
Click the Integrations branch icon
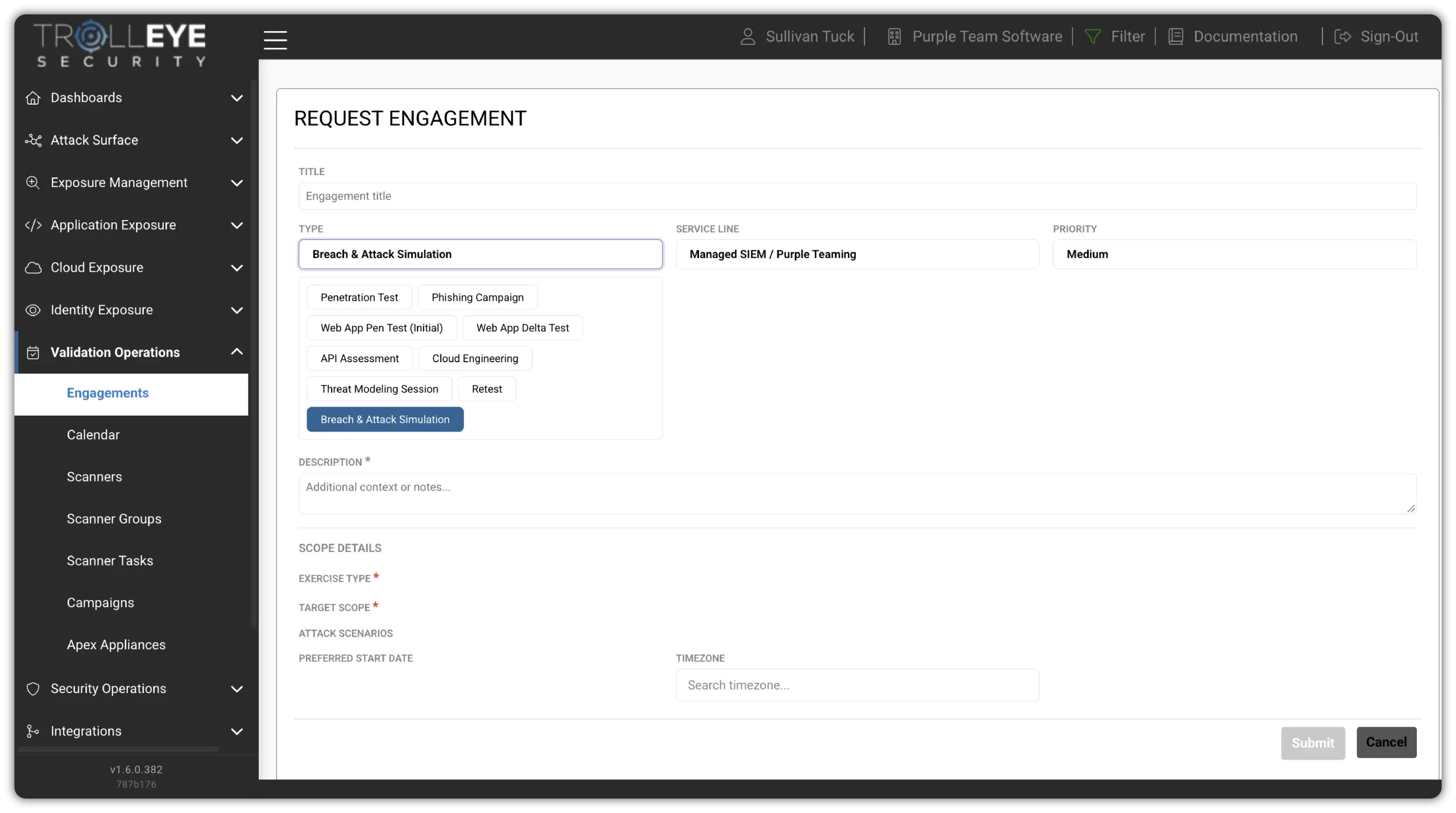pos(33,731)
